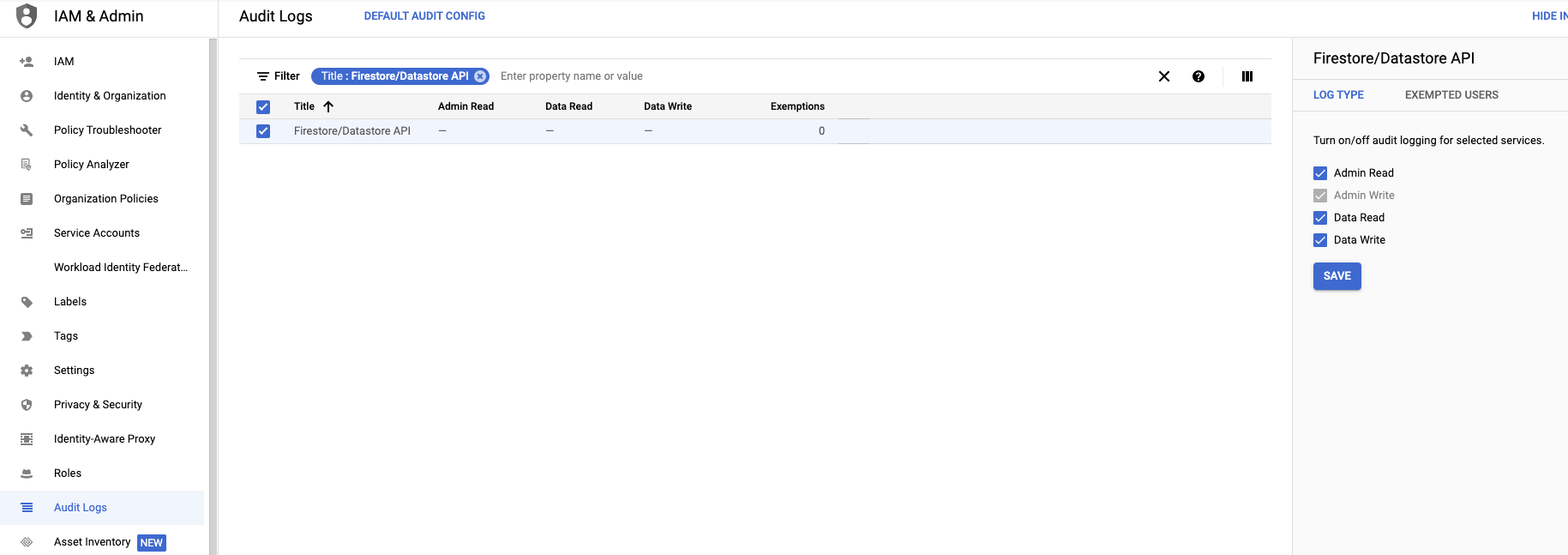Click the Privacy & Security shield icon
Image resolution: width=1568 pixels, height=555 pixels.
pyautogui.click(x=27, y=405)
